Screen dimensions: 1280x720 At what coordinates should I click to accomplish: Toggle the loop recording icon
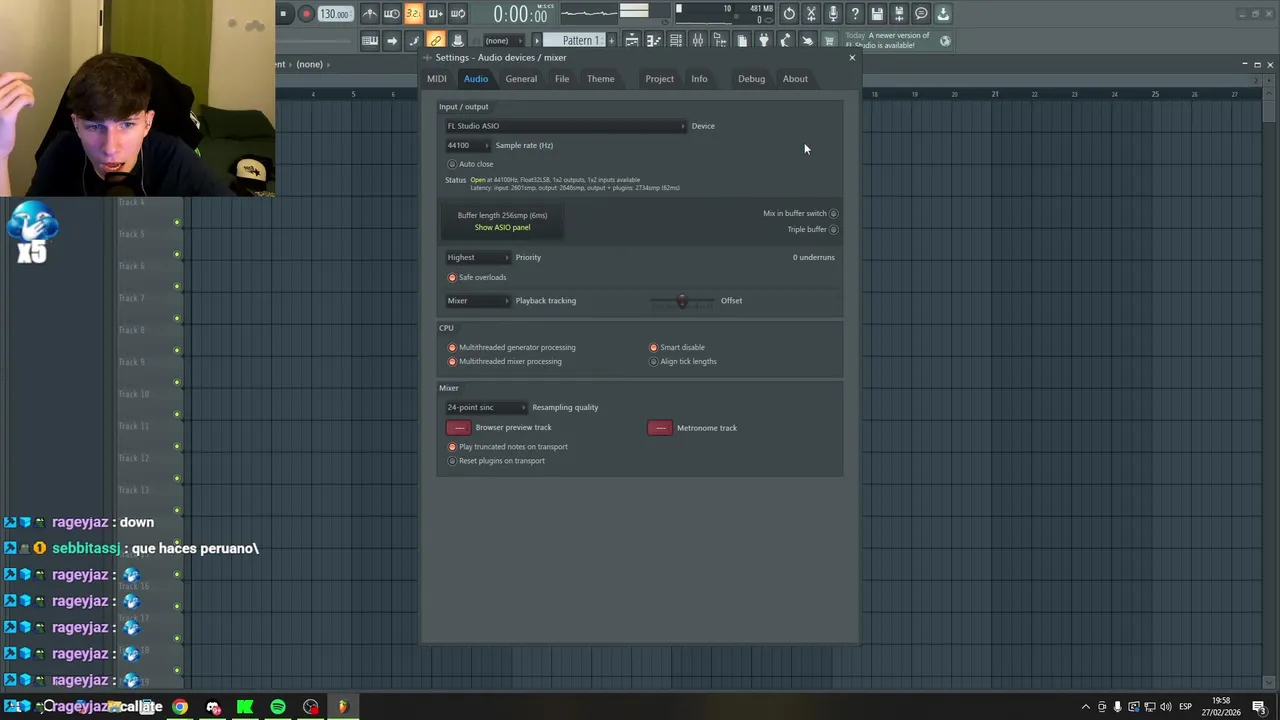pyautogui.click(x=459, y=14)
